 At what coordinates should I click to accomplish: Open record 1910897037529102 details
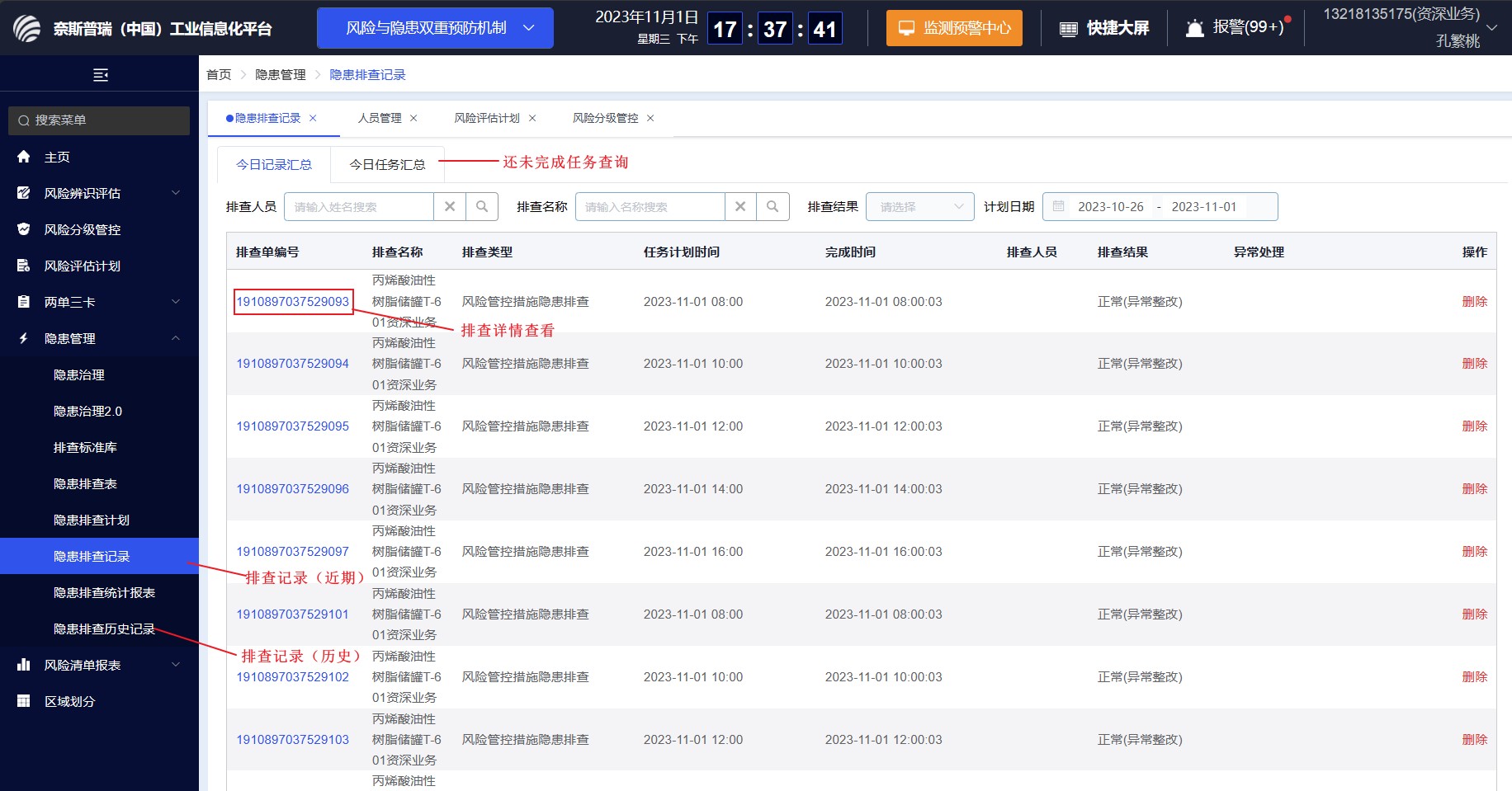293,676
